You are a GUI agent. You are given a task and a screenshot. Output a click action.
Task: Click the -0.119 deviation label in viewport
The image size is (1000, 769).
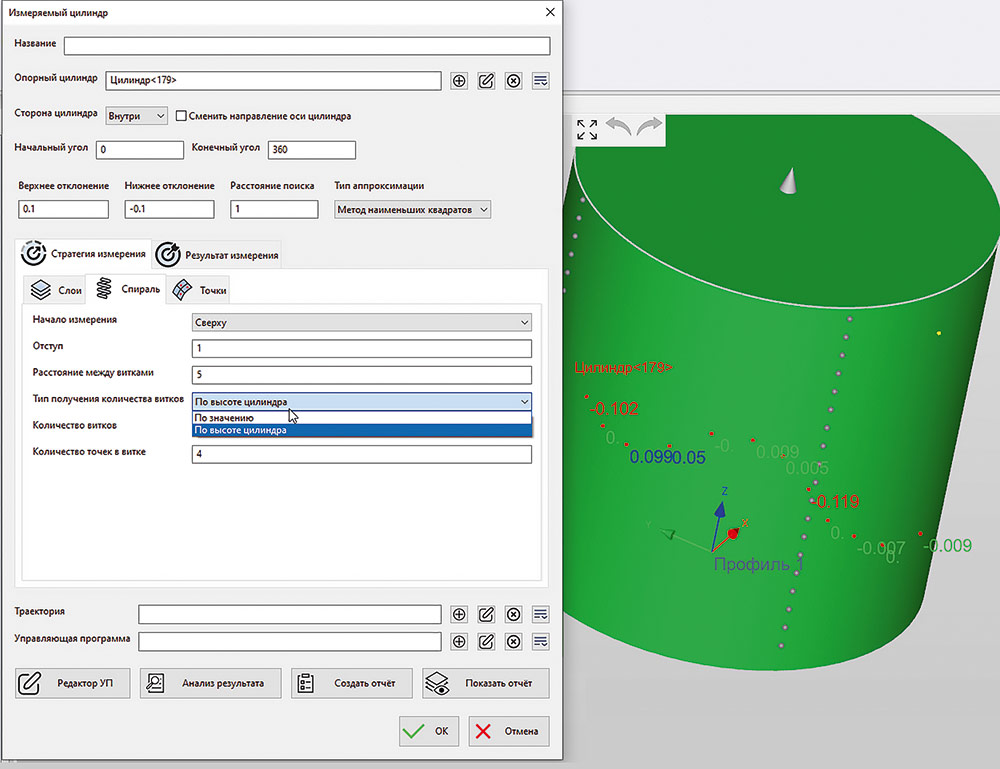click(x=835, y=502)
